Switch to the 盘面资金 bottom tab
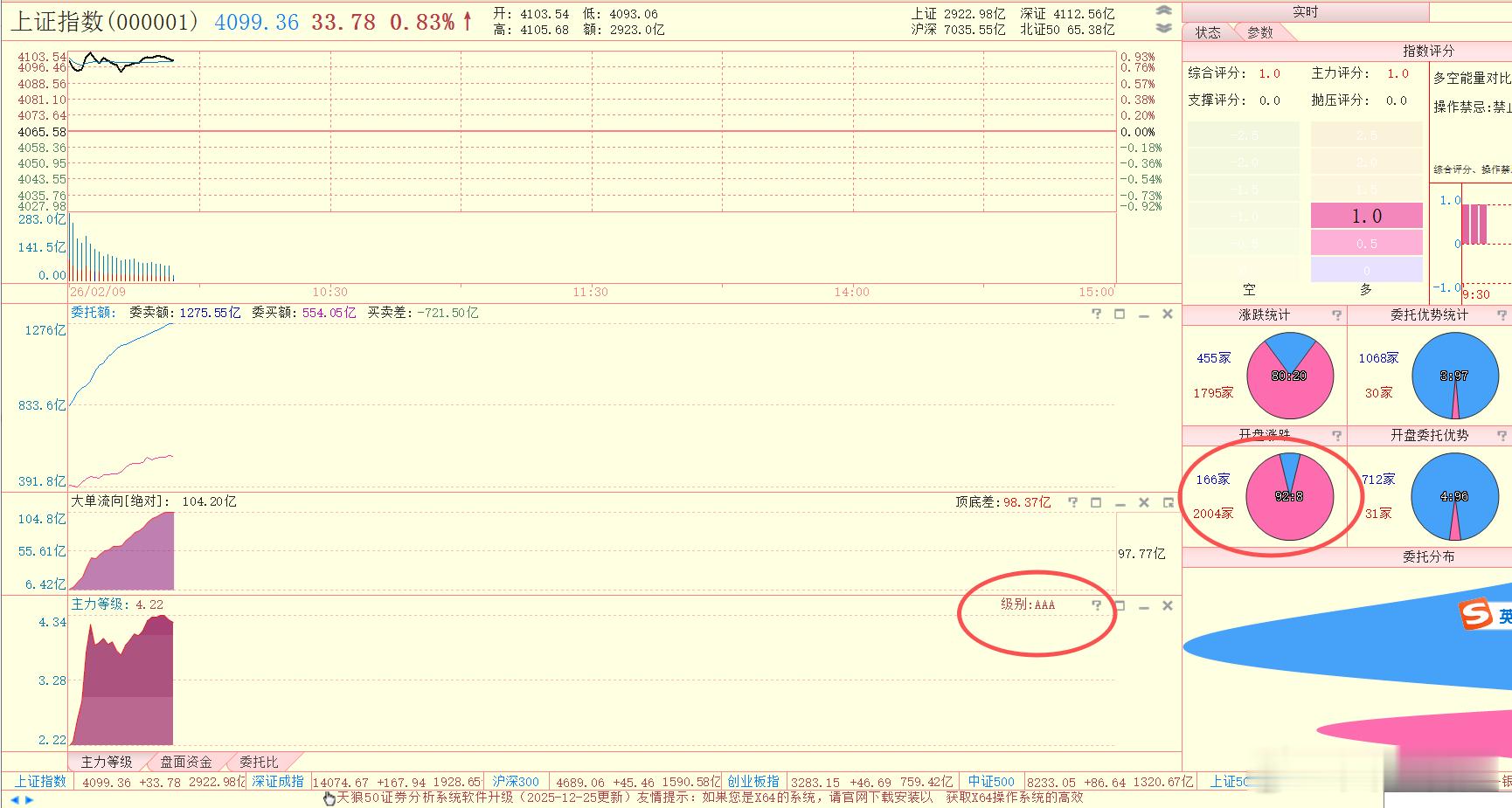The width and height of the screenshot is (1512, 808). point(186,762)
